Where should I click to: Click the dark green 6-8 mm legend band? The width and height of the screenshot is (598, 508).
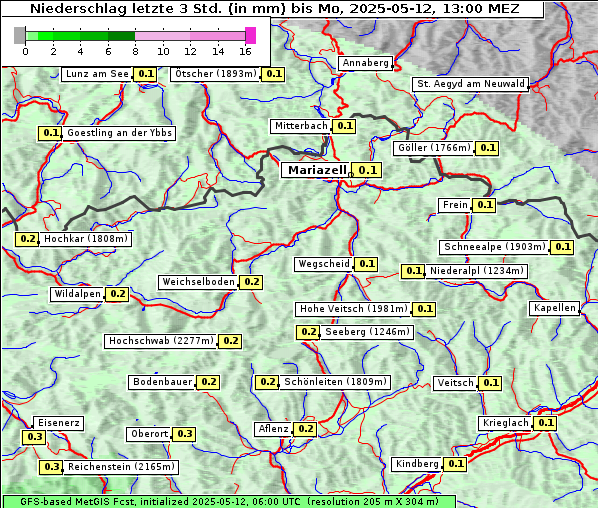coord(121,36)
